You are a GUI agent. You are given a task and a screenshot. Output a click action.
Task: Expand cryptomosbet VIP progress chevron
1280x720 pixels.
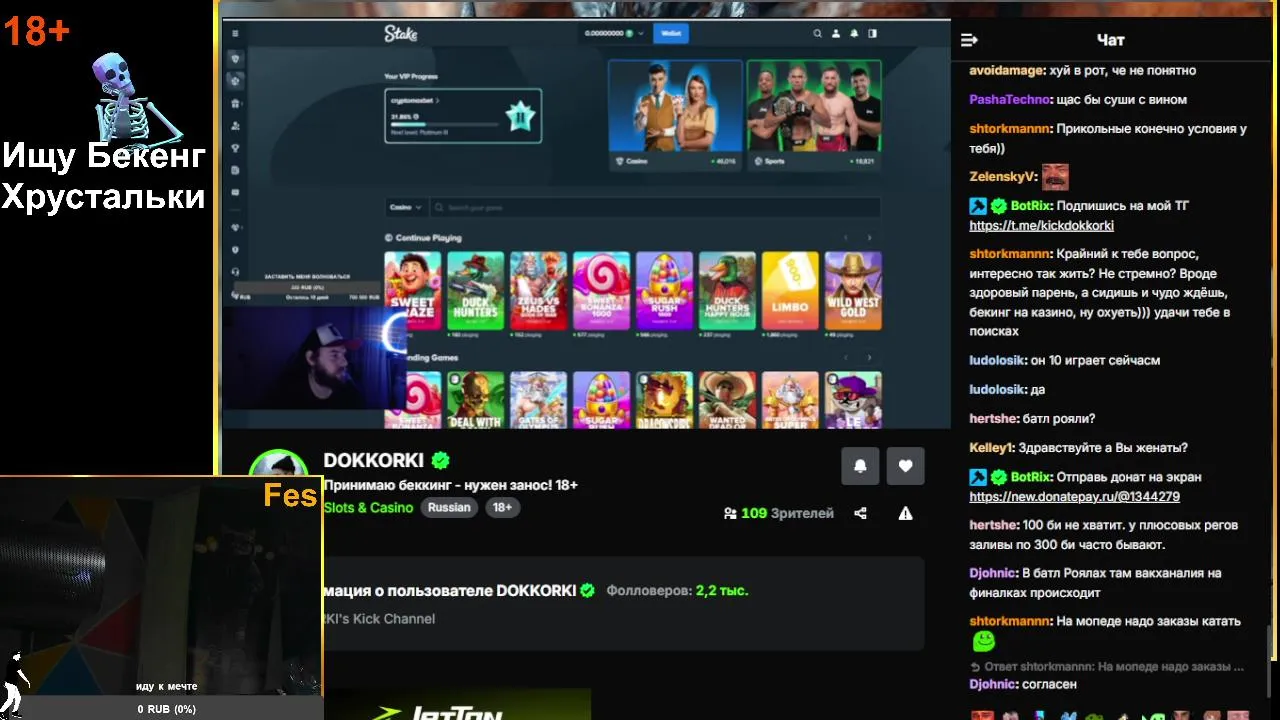pyautogui.click(x=438, y=100)
